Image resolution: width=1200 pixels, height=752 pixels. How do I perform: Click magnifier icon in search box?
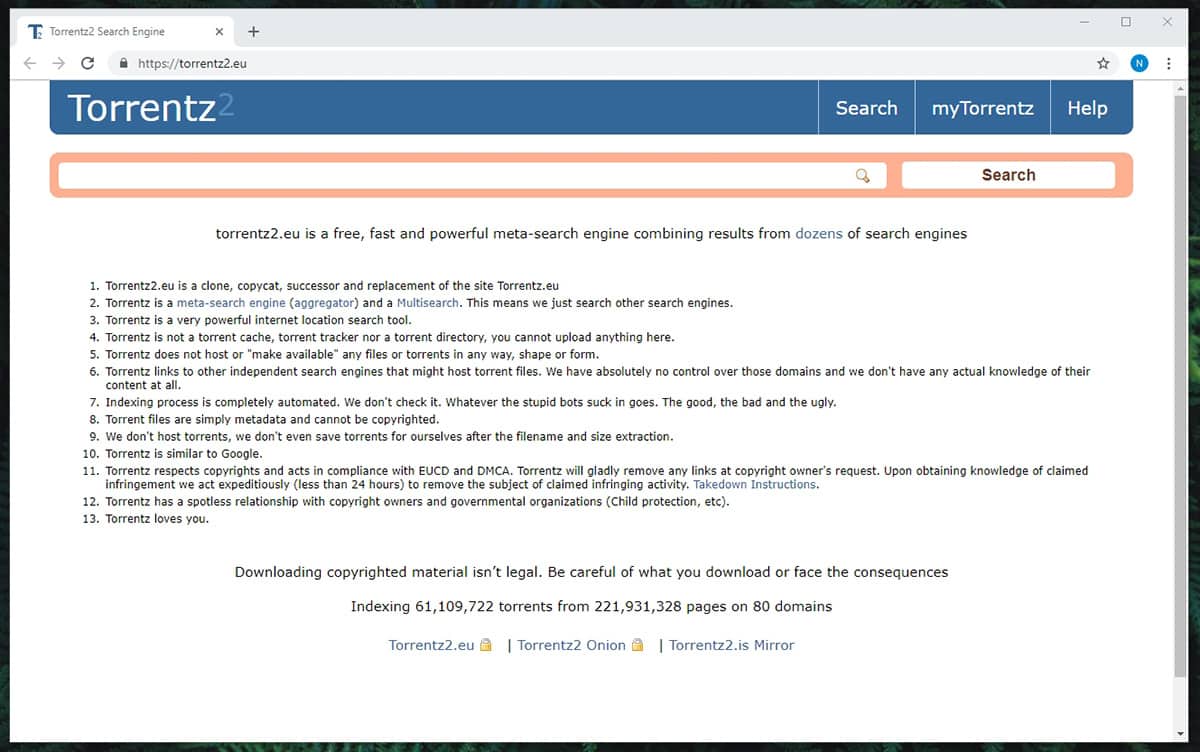coord(862,176)
